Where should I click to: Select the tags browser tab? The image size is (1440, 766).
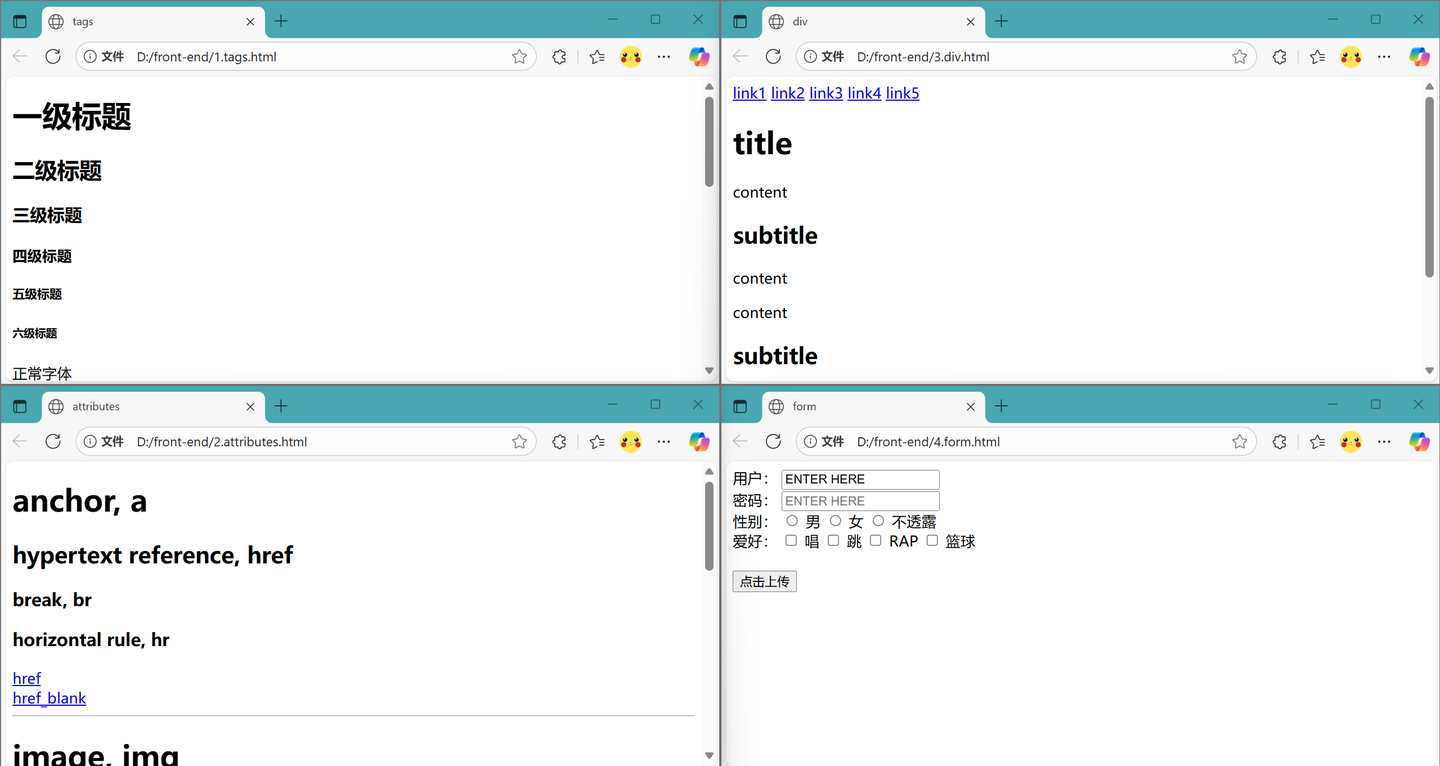tap(153, 21)
